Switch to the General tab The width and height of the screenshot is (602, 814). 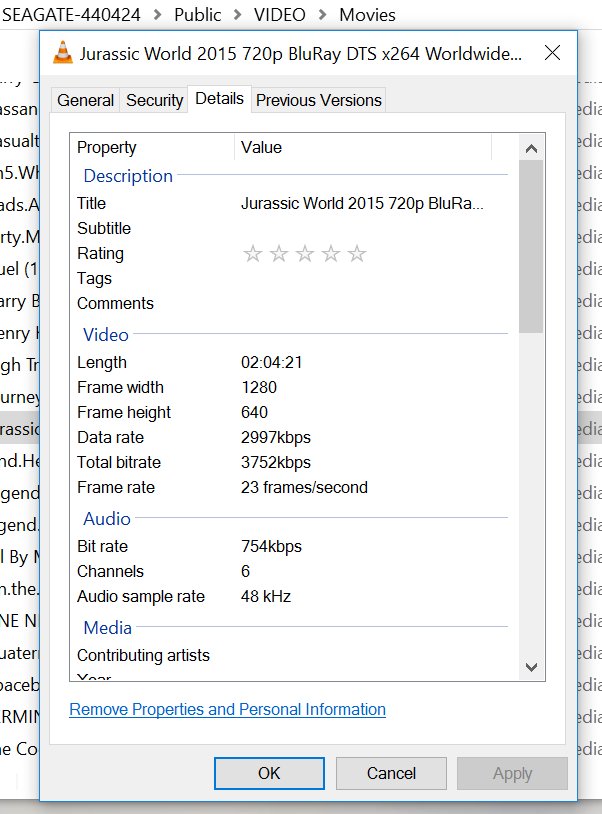(86, 100)
